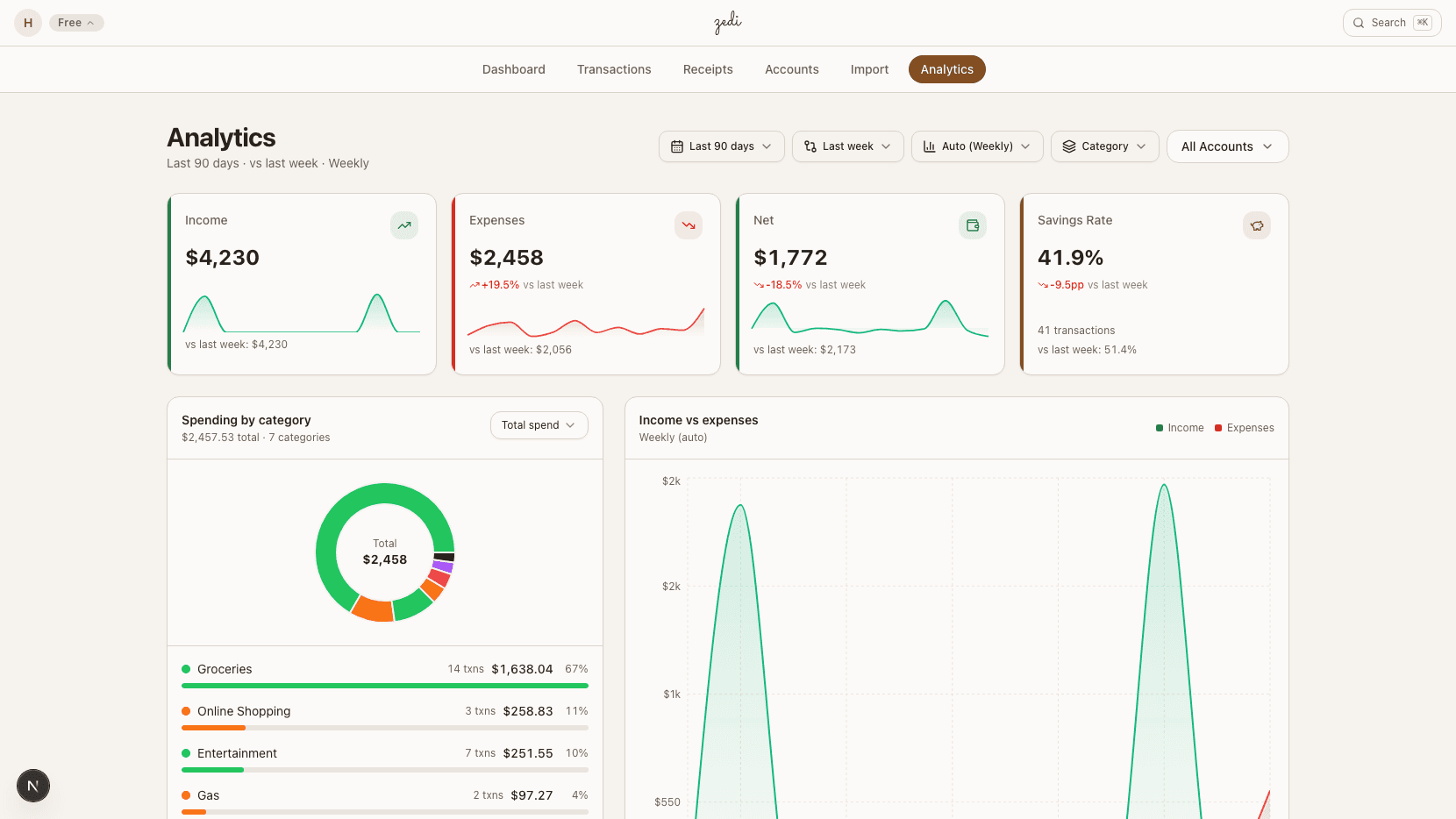Click the +19.5% expenses change text
Viewport: 1456px width, 819px height.
coord(500,285)
